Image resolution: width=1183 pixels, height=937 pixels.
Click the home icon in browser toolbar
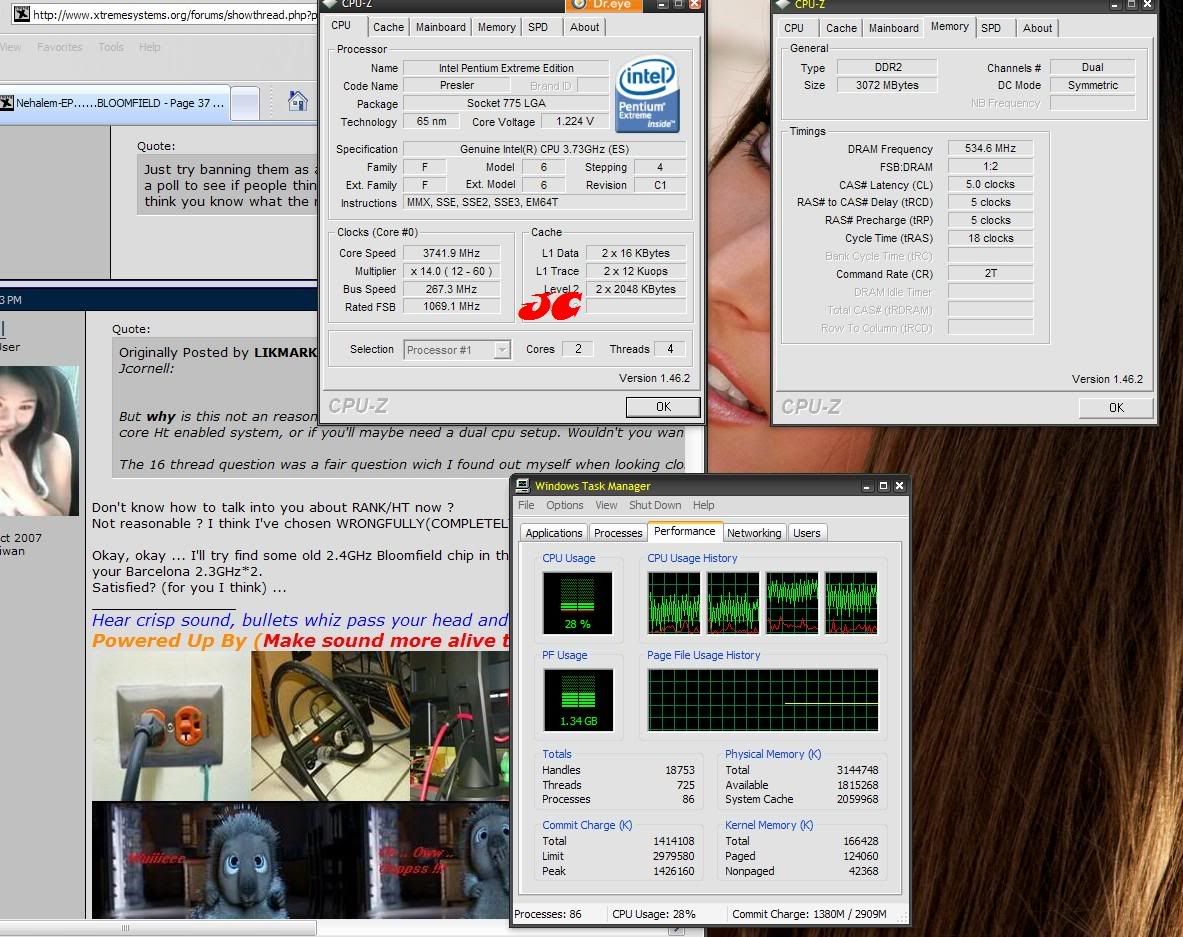[297, 101]
